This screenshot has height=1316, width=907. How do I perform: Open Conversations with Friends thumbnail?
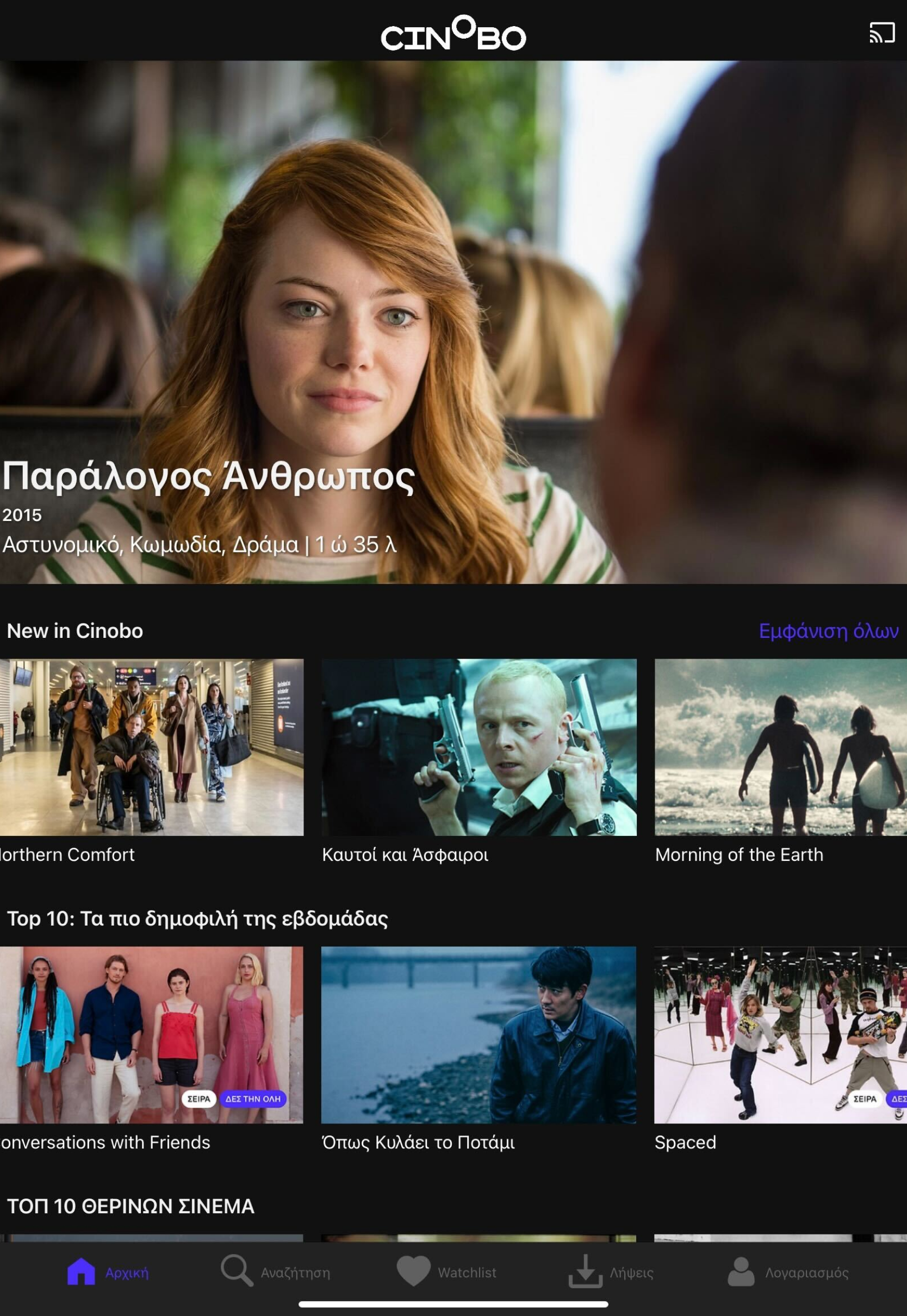[x=152, y=1035]
